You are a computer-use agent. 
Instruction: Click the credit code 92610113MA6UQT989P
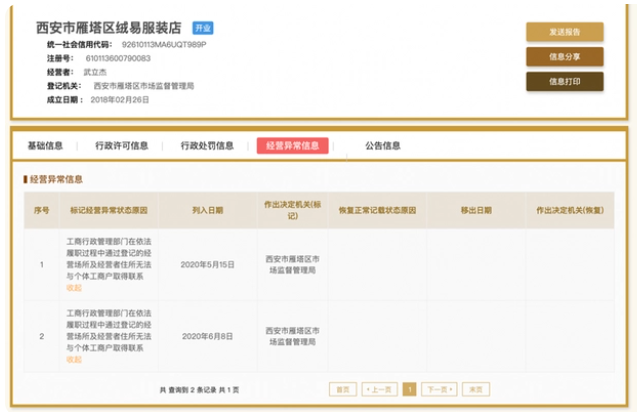[x=164, y=44]
